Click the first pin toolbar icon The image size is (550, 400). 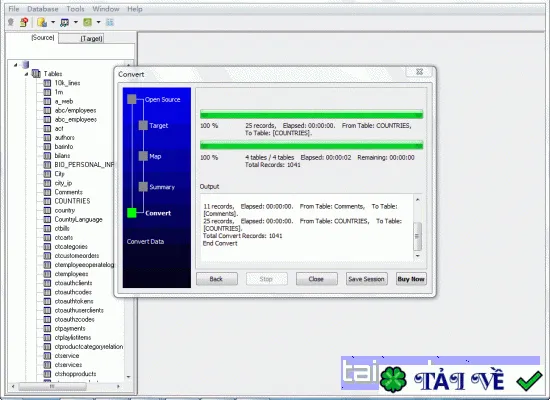pos(11,22)
